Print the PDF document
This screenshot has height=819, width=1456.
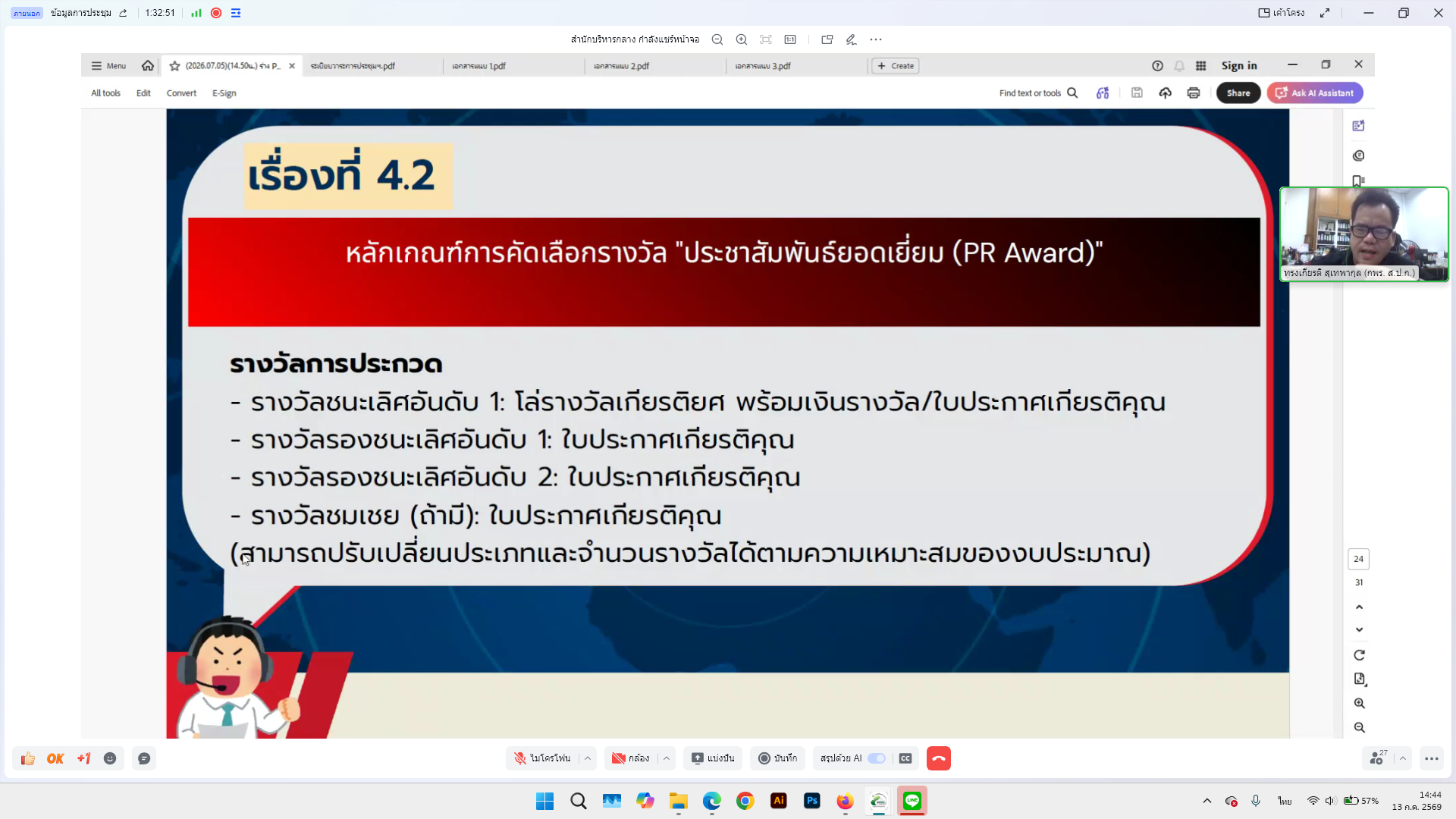tap(1194, 93)
